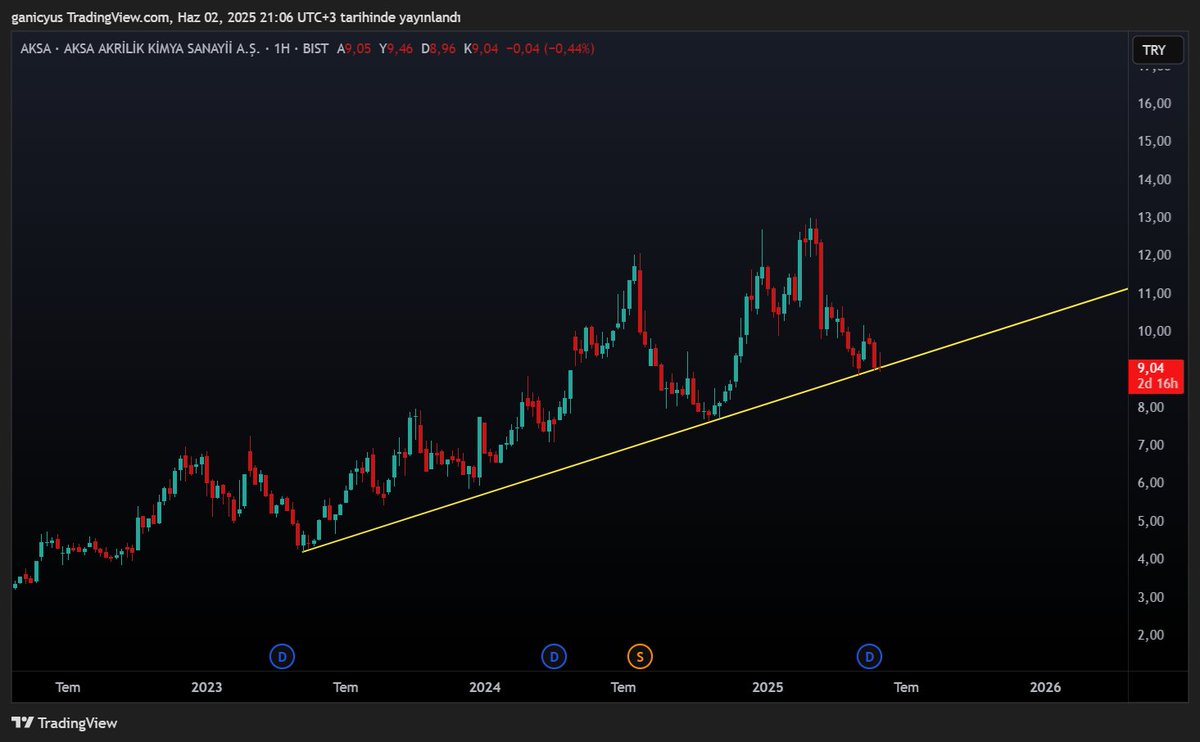Click the 16,00 price axis label
Screen dimensions: 1200x742
(x=1154, y=103)
